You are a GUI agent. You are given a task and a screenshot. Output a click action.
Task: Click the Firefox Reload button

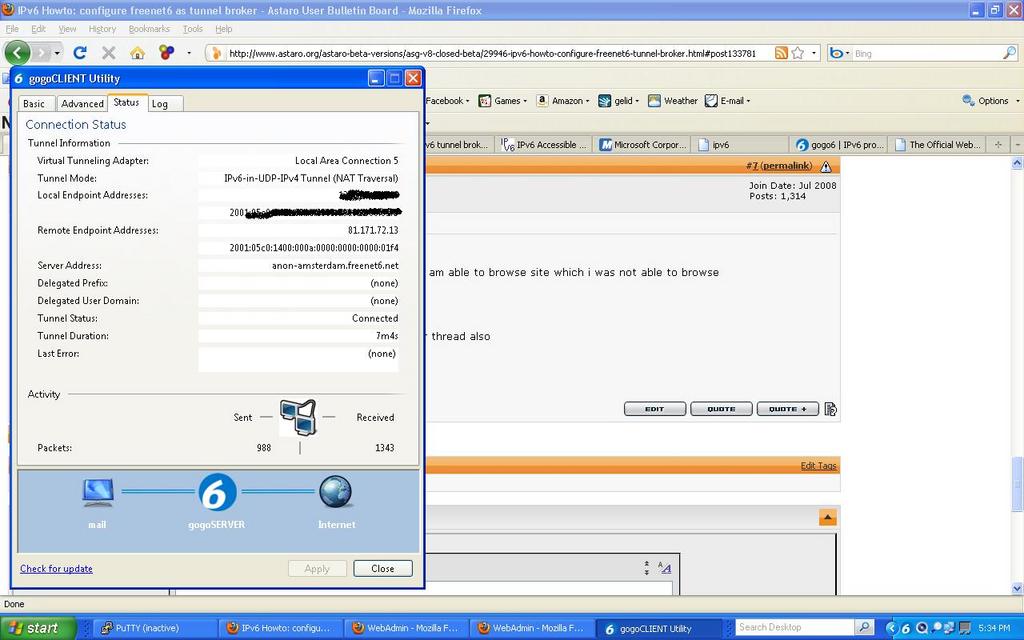coord(80,53)
